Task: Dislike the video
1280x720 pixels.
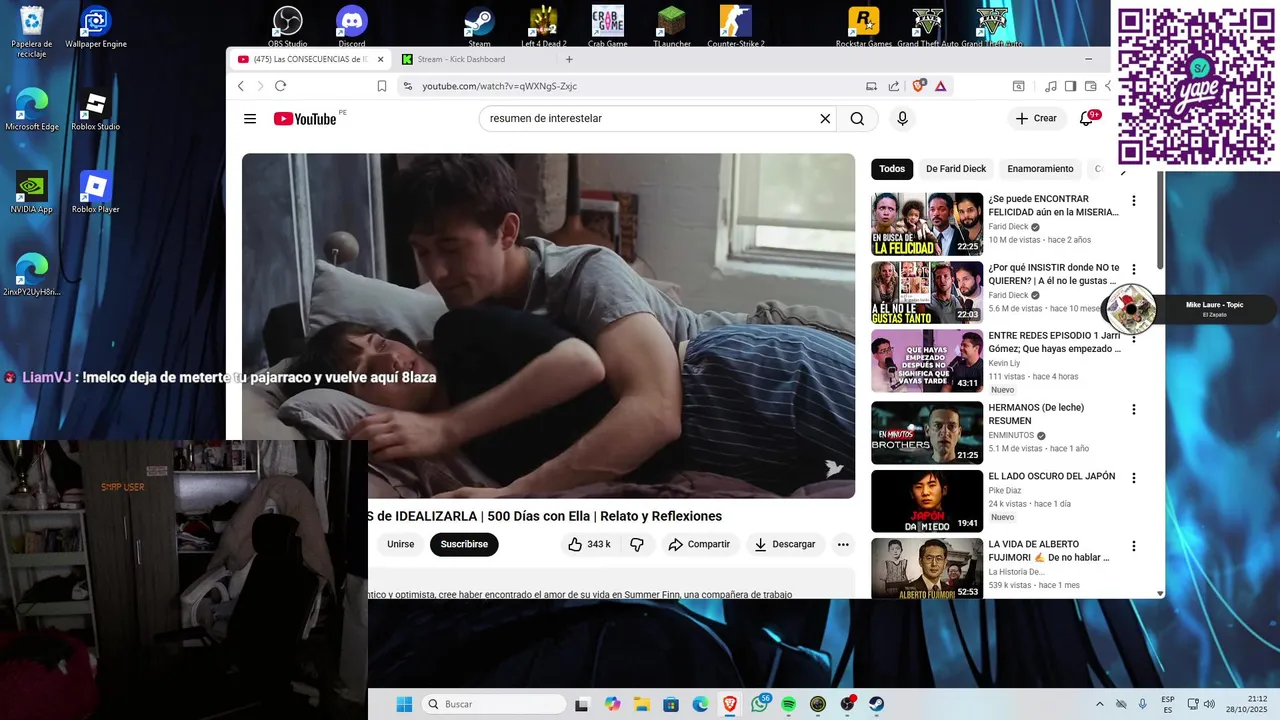Action: pos(636,544)
